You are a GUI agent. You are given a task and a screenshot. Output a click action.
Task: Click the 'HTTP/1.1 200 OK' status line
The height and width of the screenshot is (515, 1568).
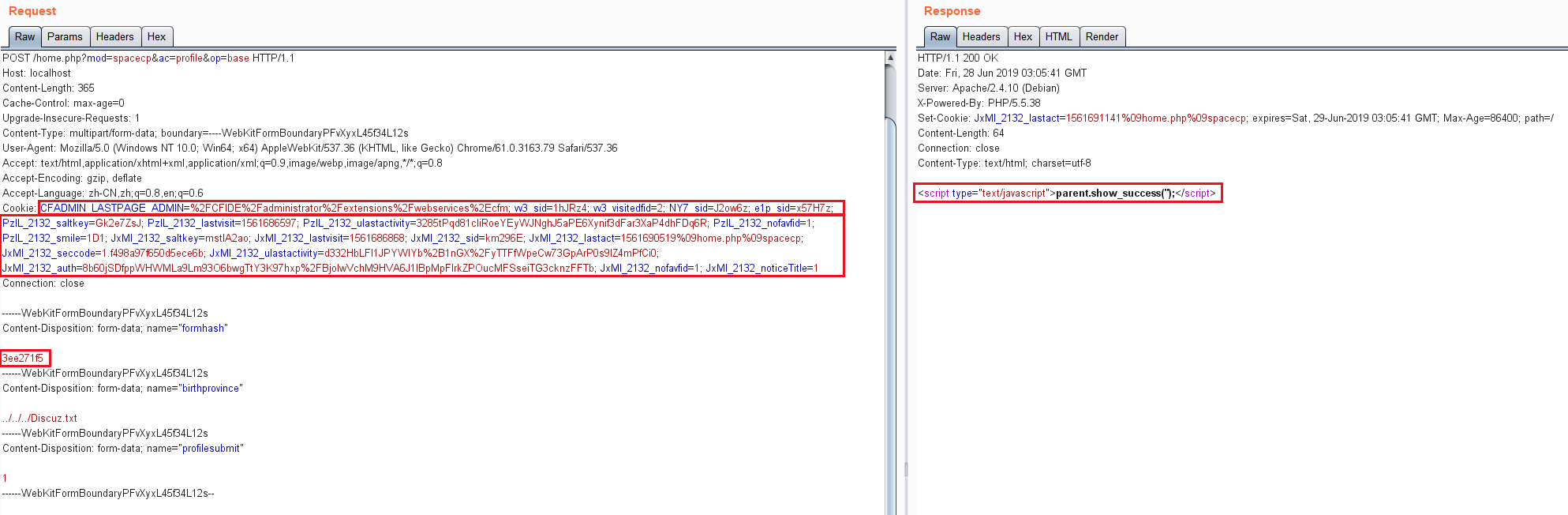[958, 58]
